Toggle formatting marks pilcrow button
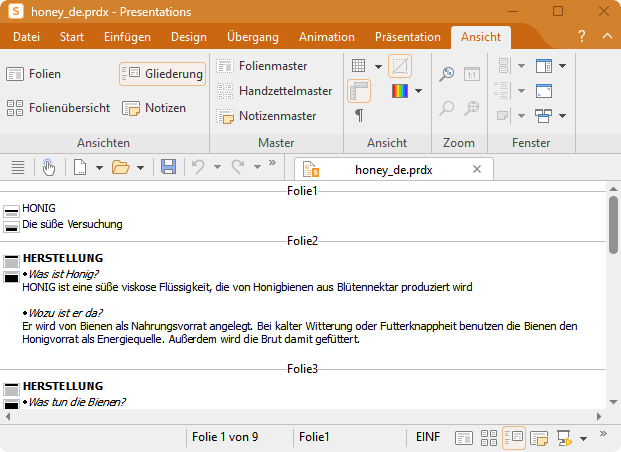The image size is (621, 452). click(359, 116)
